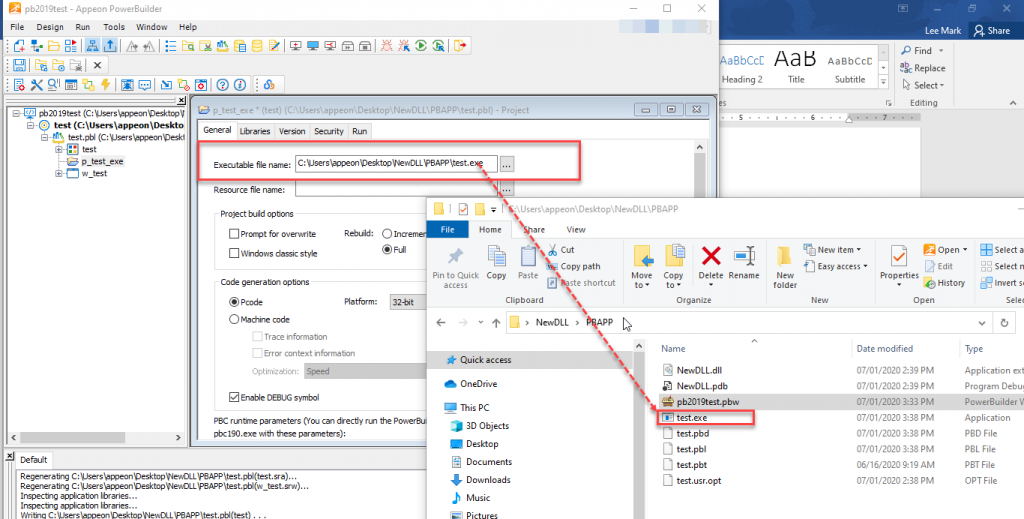Click the Exit icon in PowerBuilder toolbar

coord(460,46)
